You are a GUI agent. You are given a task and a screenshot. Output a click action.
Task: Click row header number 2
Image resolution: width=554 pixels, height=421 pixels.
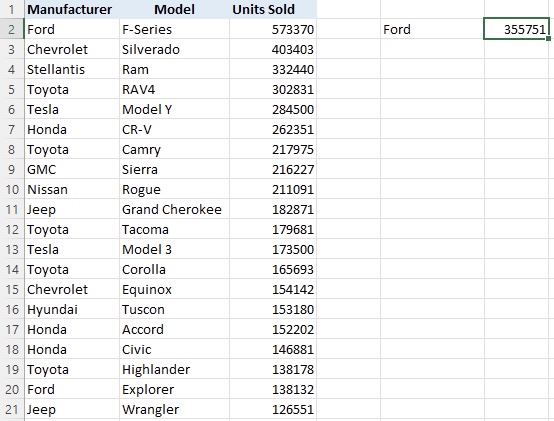point(12,29)
